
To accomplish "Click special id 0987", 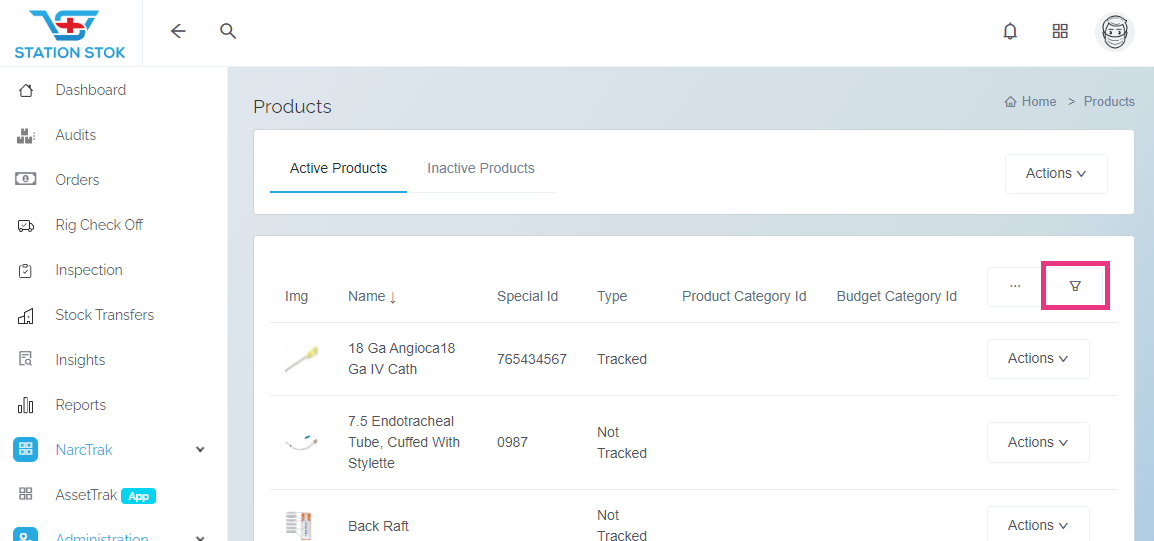I will tap(512, 442).
